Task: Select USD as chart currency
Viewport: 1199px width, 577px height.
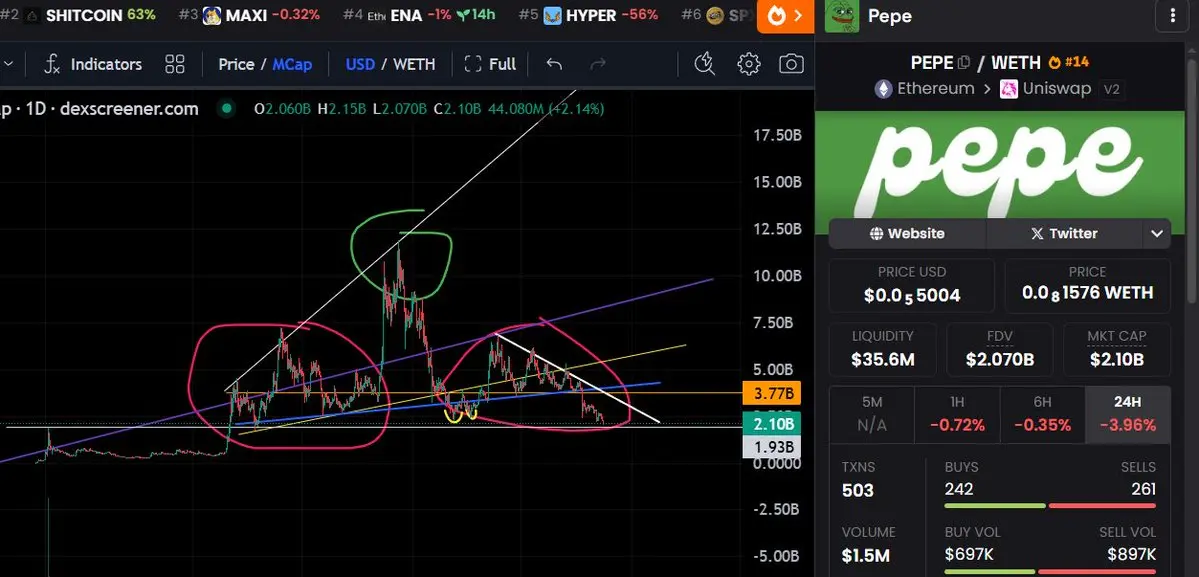Action: pos(360,64)
